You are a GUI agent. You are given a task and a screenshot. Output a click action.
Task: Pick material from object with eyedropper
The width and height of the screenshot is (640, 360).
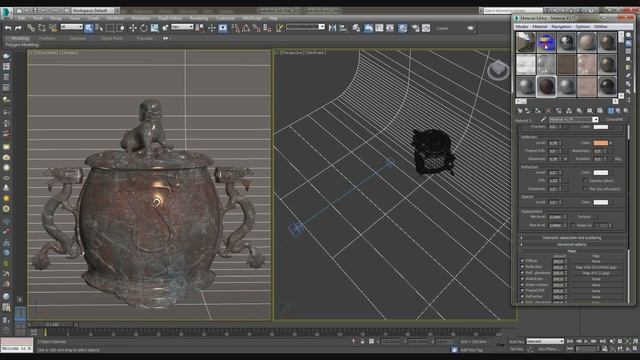(543, 120)
